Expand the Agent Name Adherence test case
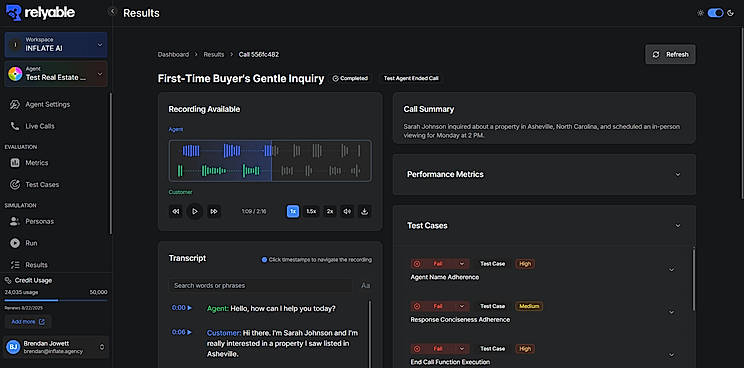 (x=671, y=269)
